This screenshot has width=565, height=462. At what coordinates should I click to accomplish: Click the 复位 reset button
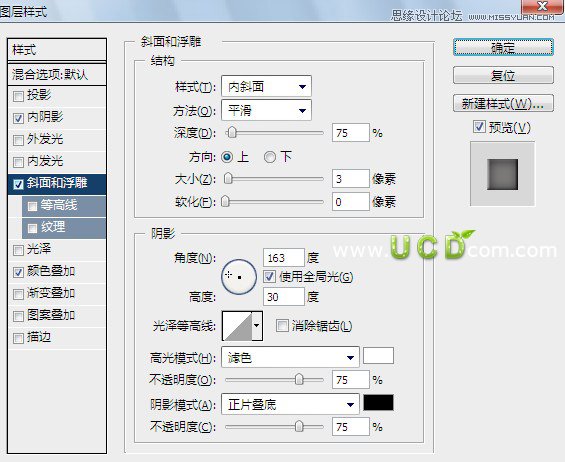503,75
